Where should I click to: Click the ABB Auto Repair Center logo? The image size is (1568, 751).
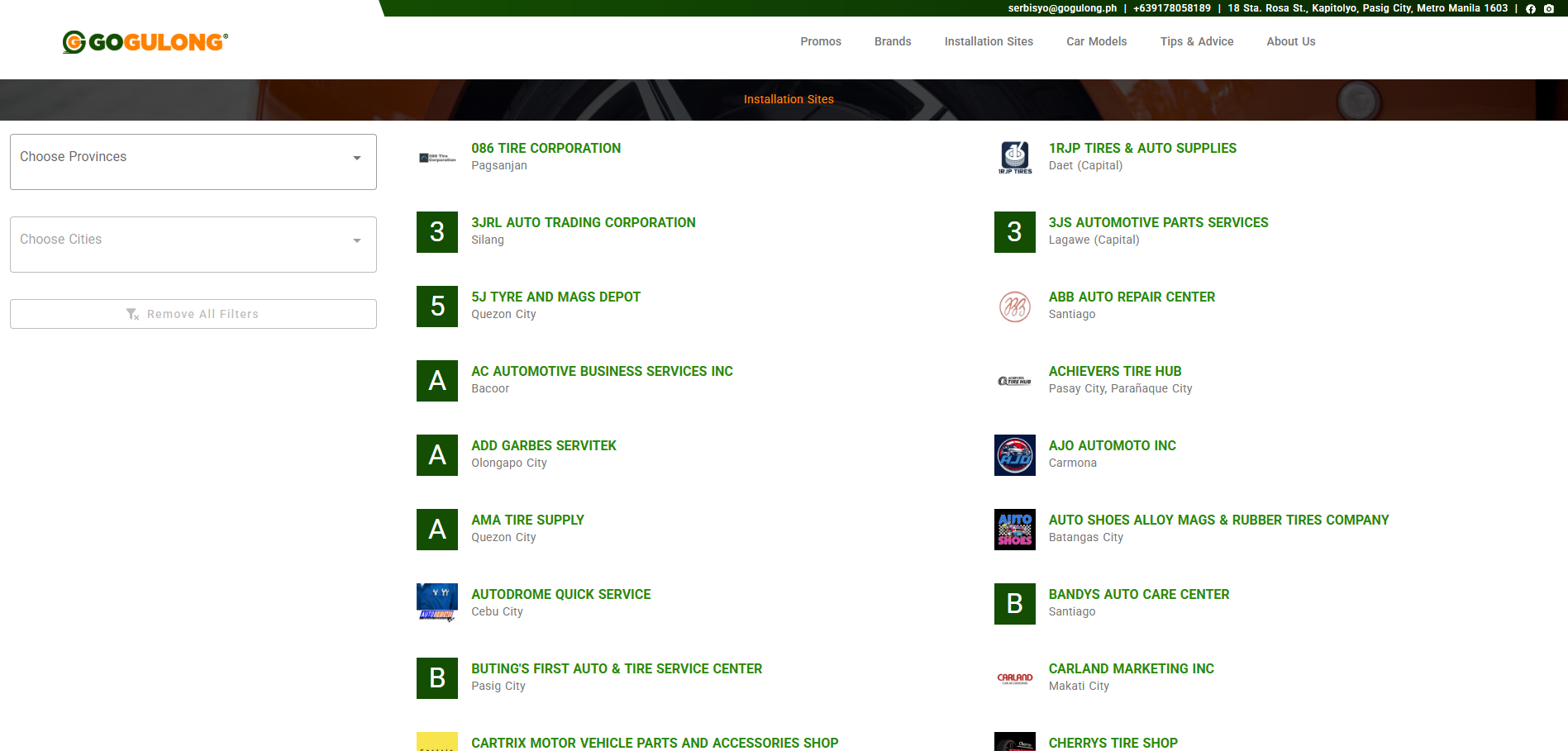(1015, 307)
